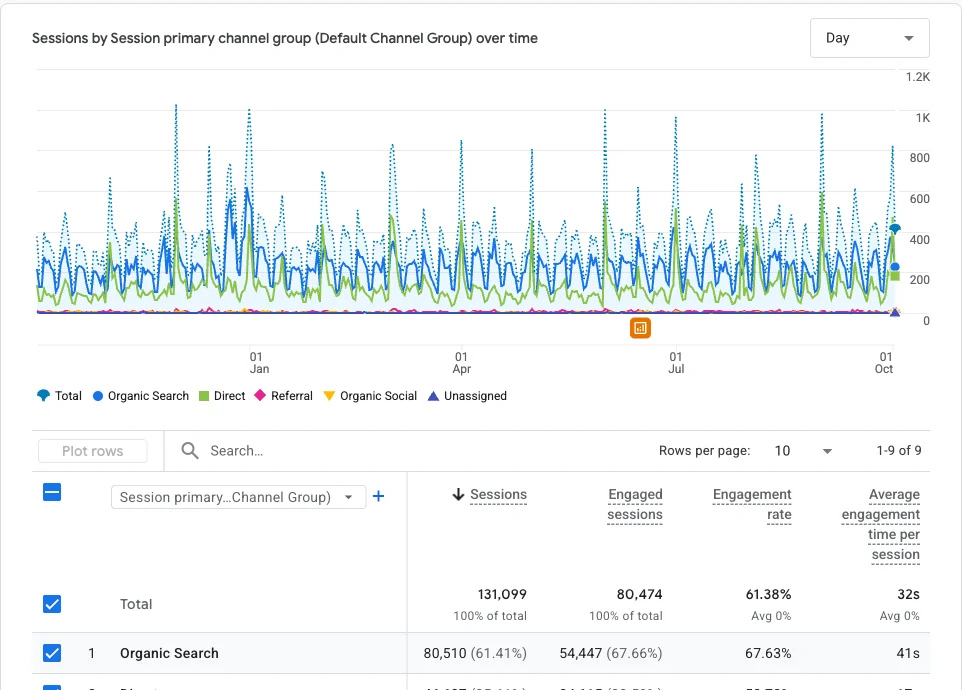Toggle Organic Search legend entry
This screenshot has height=690, width=962.
click(x=140, y=396)
